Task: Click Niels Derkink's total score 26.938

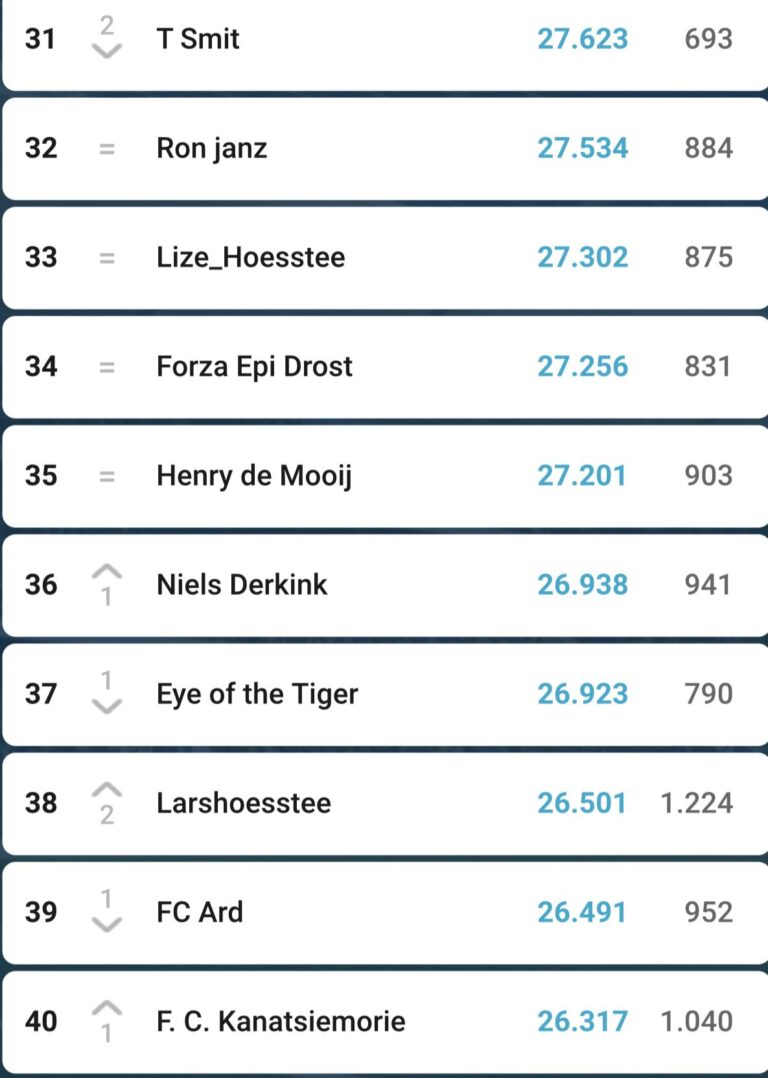Action: point(582,584)
